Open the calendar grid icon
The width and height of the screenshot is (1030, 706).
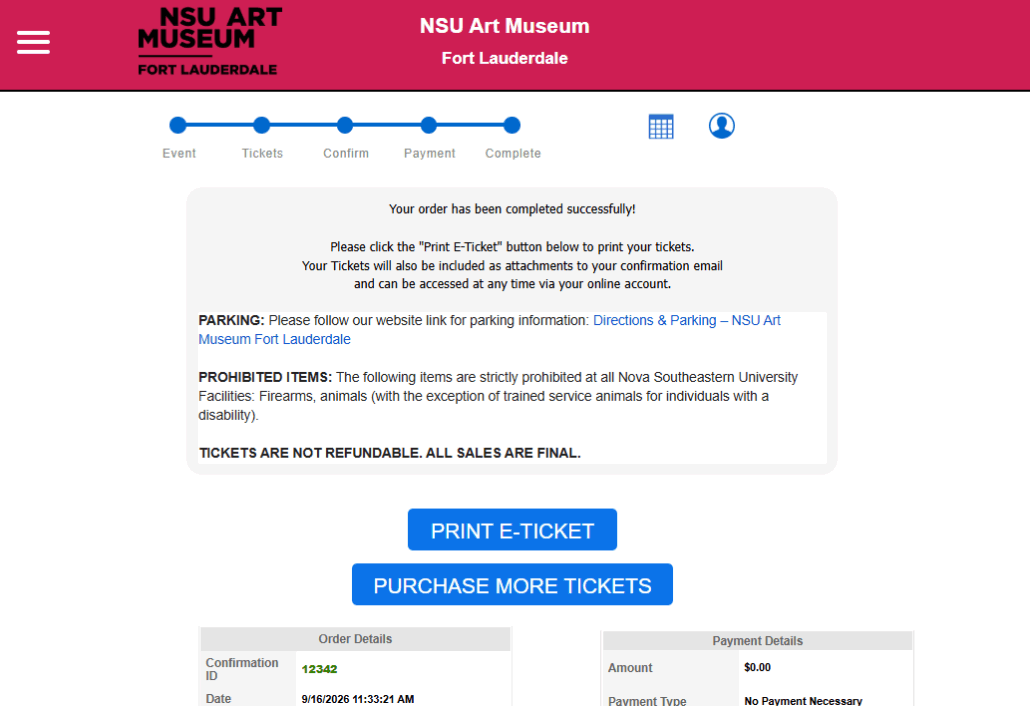click(661, 126)
